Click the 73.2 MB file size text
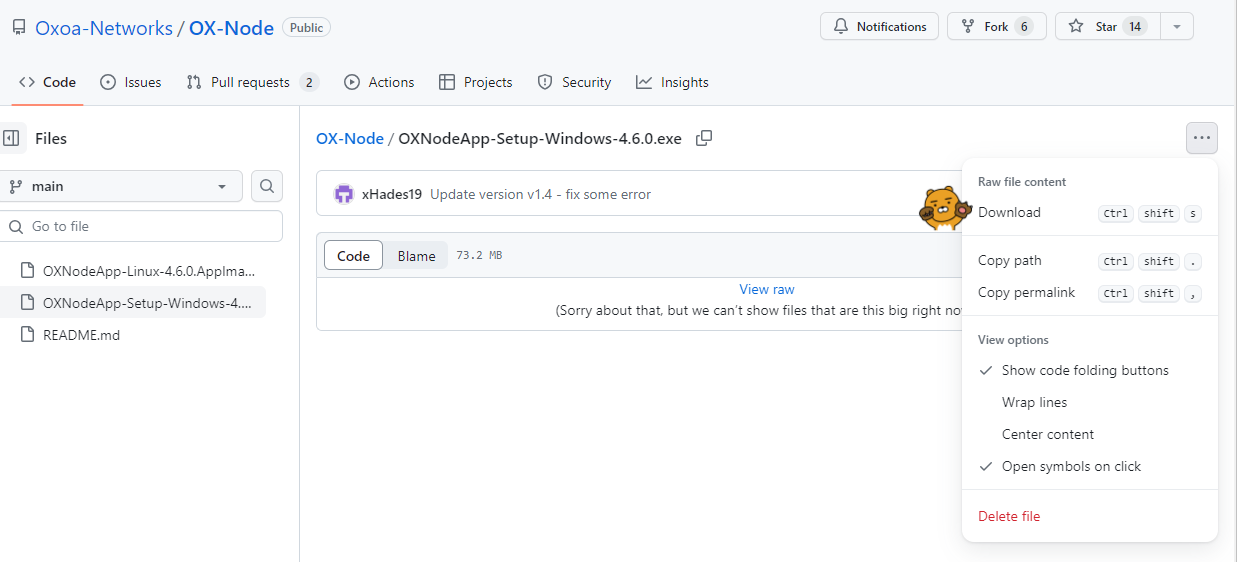The height and width of the screenshot is (562, 1237). (479, 256)
